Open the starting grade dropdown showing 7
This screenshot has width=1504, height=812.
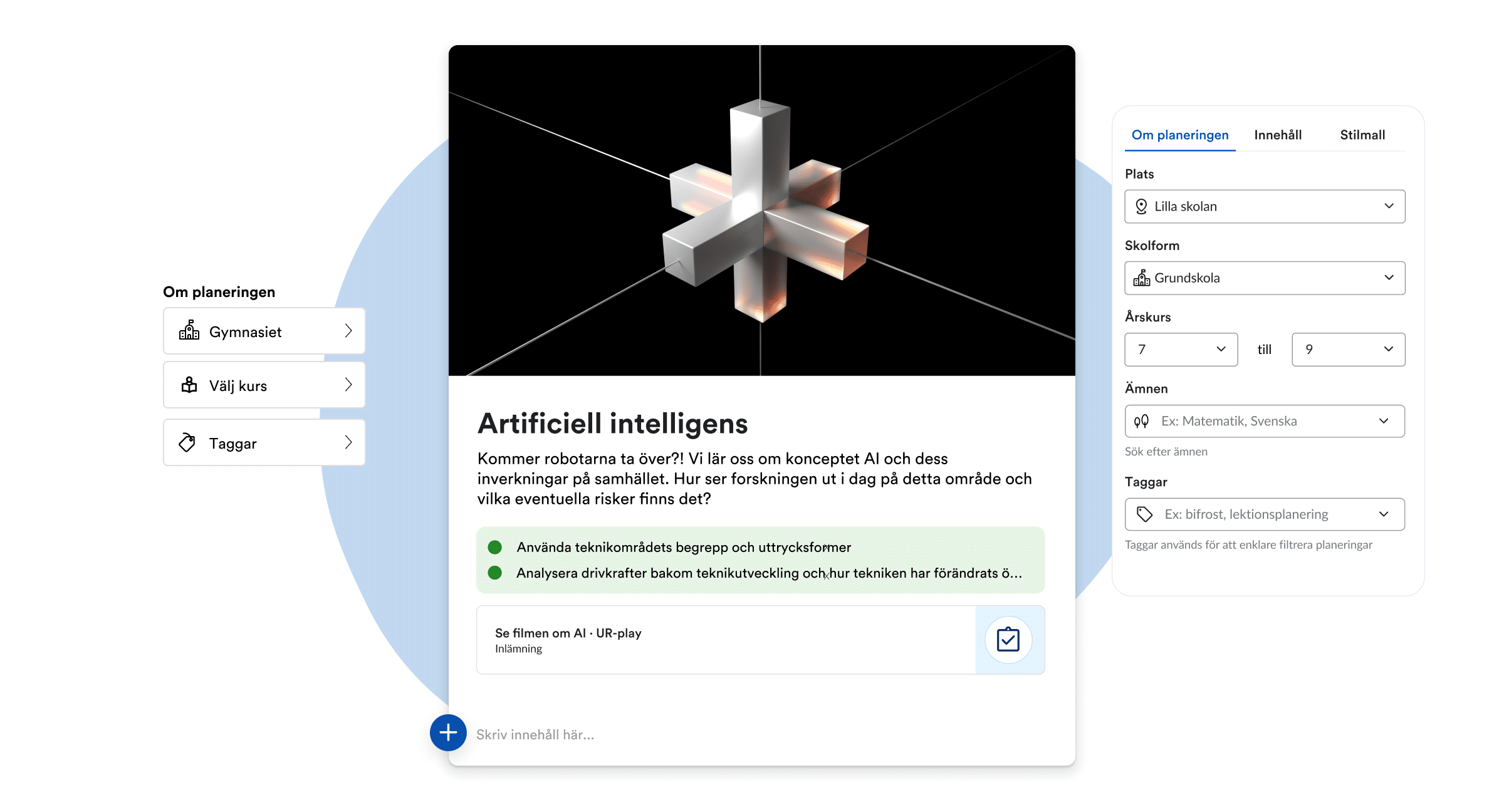coord(1181,349)
